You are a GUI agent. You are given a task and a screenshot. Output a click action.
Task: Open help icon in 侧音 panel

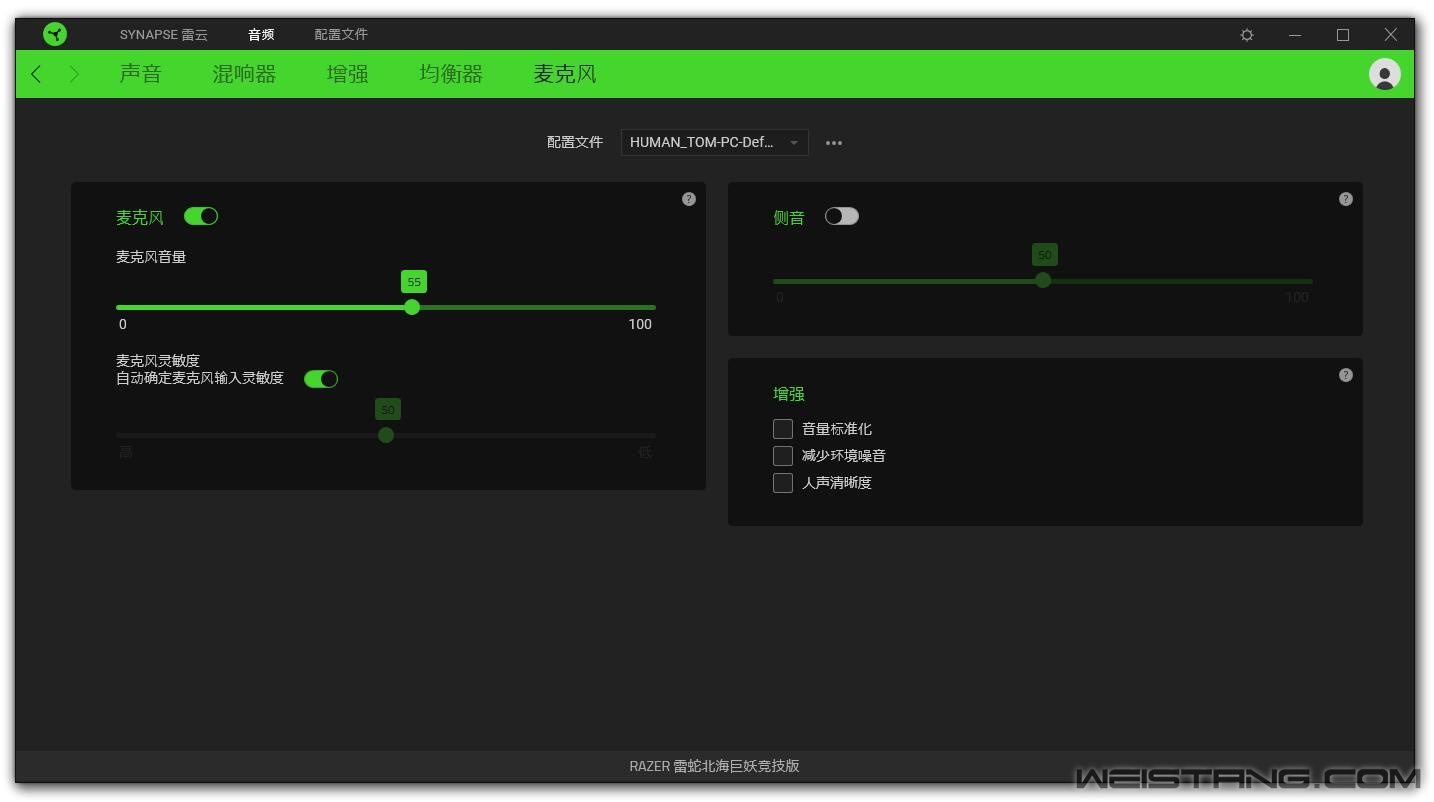[x=1345, y=199]
